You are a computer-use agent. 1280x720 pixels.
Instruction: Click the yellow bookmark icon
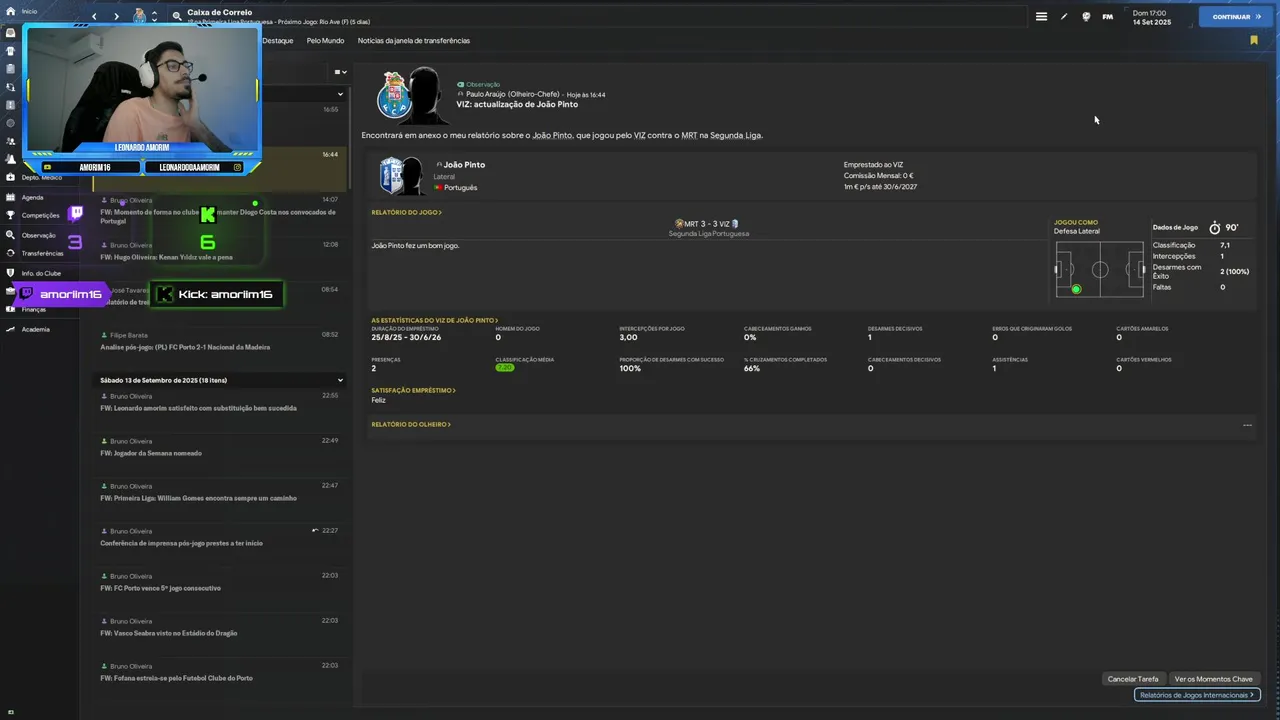pos(1253,40)
